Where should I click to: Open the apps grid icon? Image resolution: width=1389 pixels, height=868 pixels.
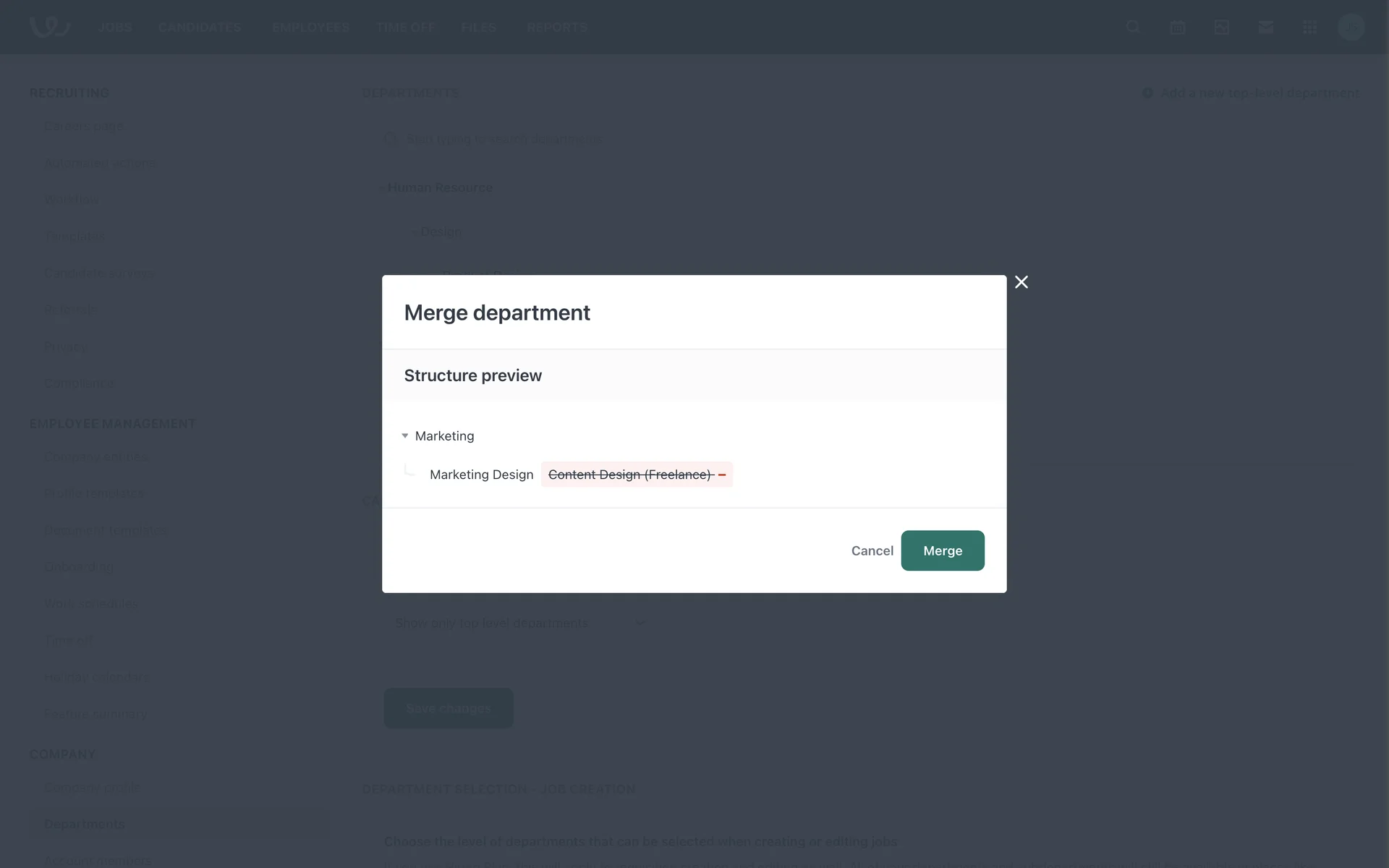(1309, 27)
